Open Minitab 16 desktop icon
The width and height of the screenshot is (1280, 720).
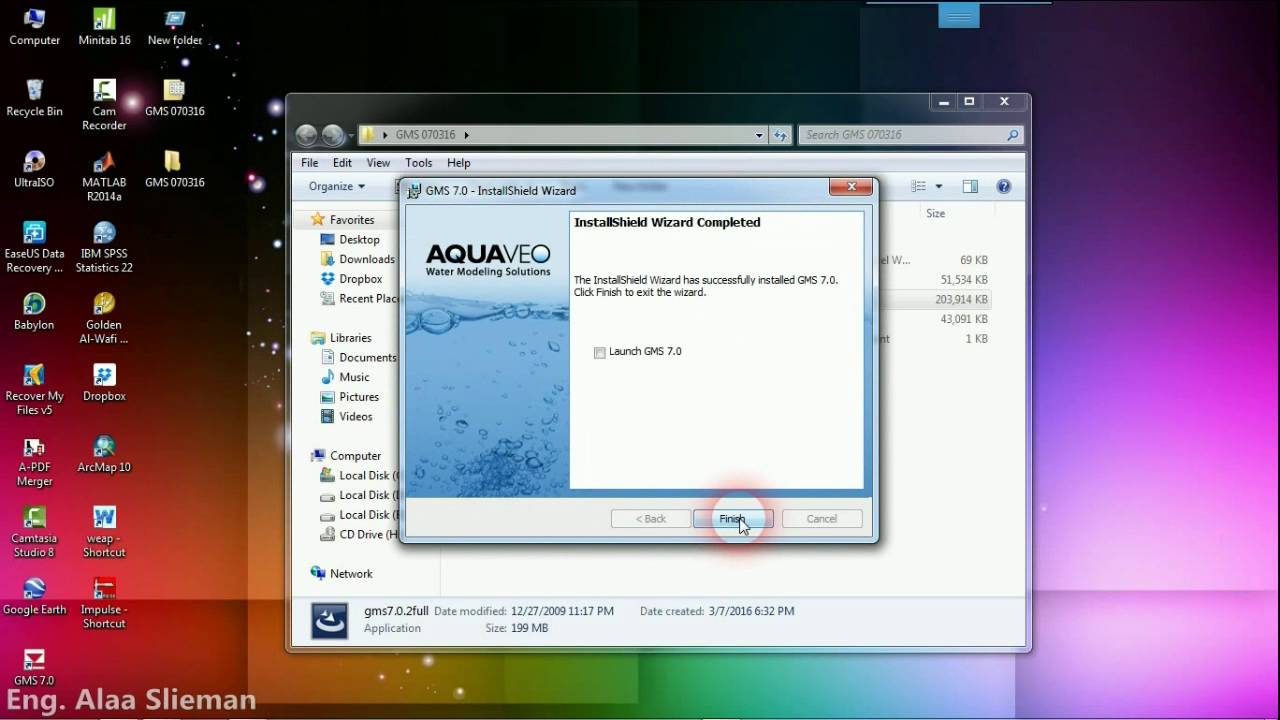(x=104, y=26)
